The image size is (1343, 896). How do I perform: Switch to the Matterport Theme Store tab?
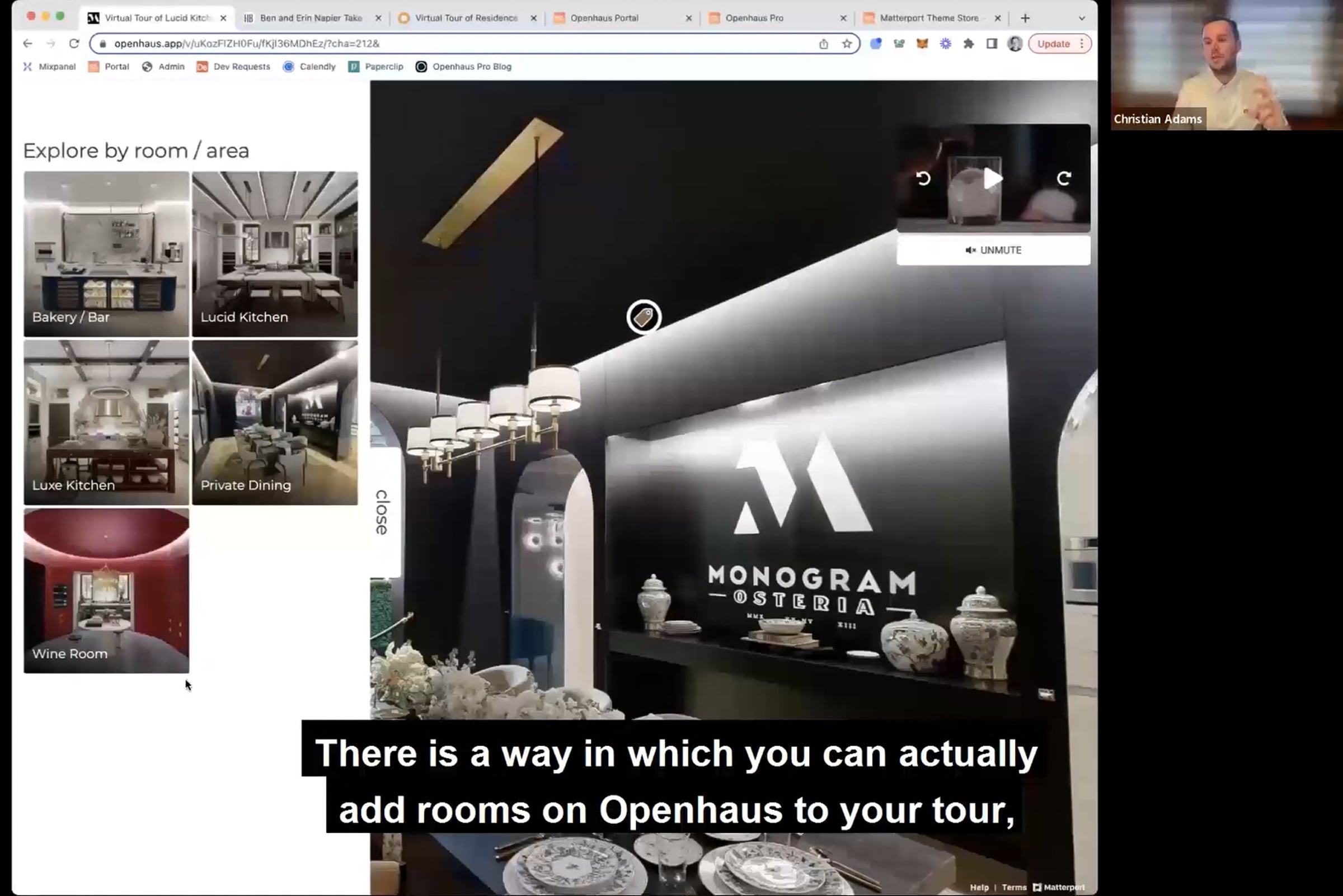[x=928, y=18]
